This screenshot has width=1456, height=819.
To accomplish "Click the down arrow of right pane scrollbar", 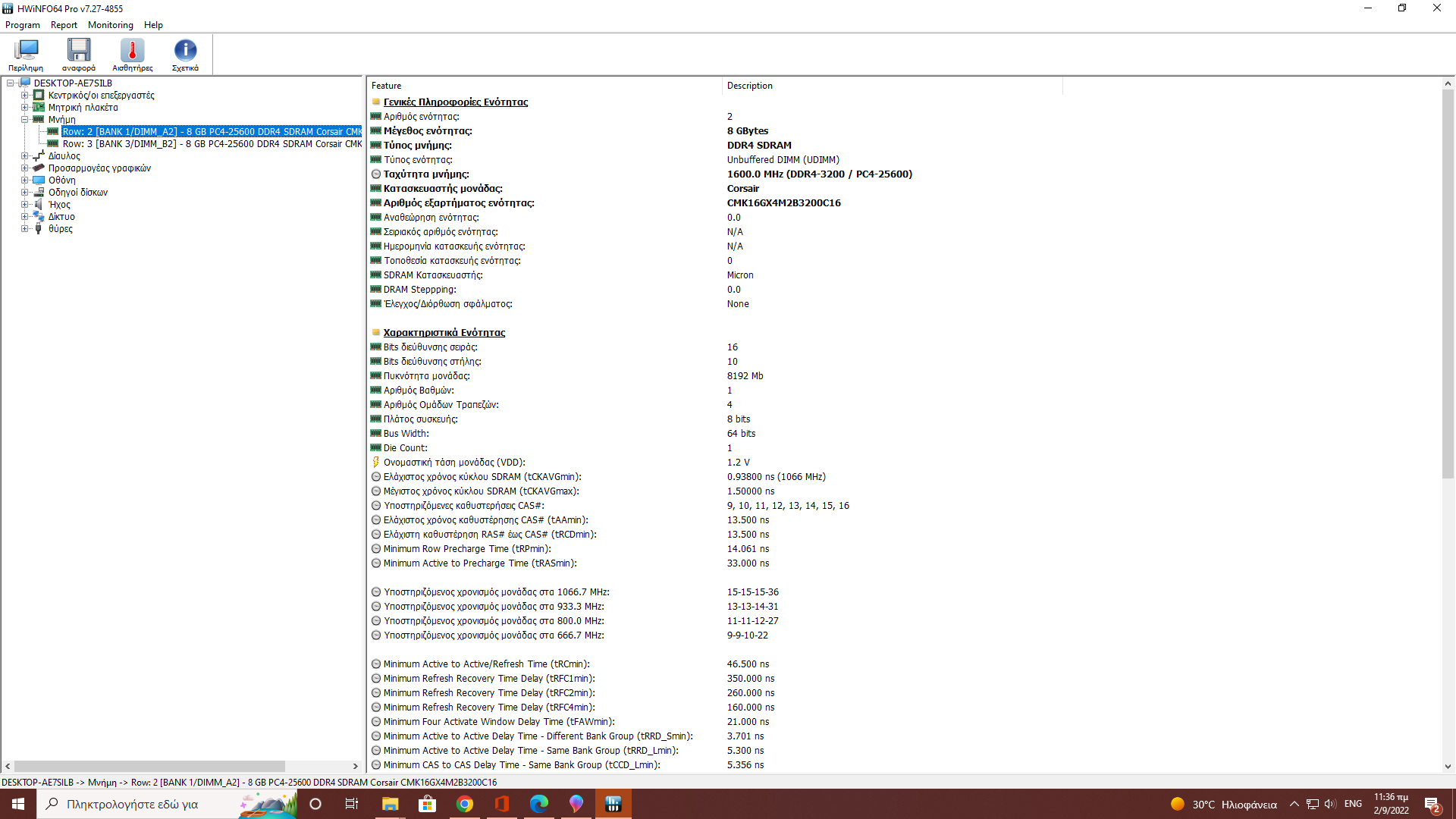I will [x=1448, y=766].
